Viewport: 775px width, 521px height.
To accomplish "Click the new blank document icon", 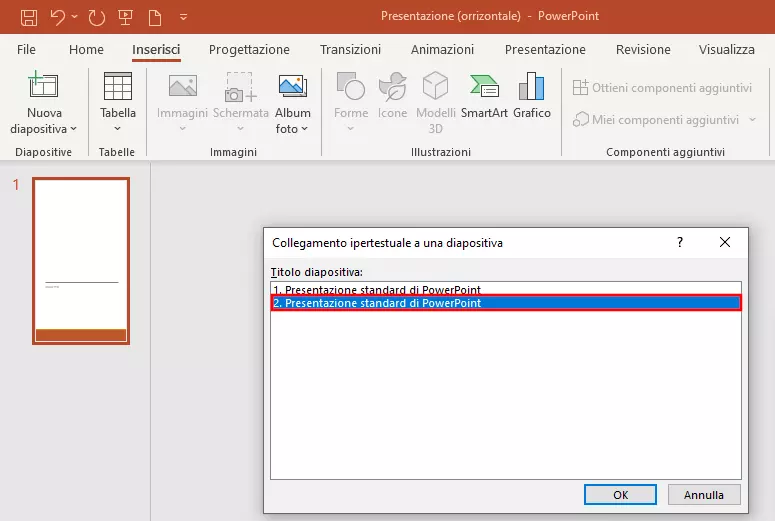I will click(x=156, y=17).
